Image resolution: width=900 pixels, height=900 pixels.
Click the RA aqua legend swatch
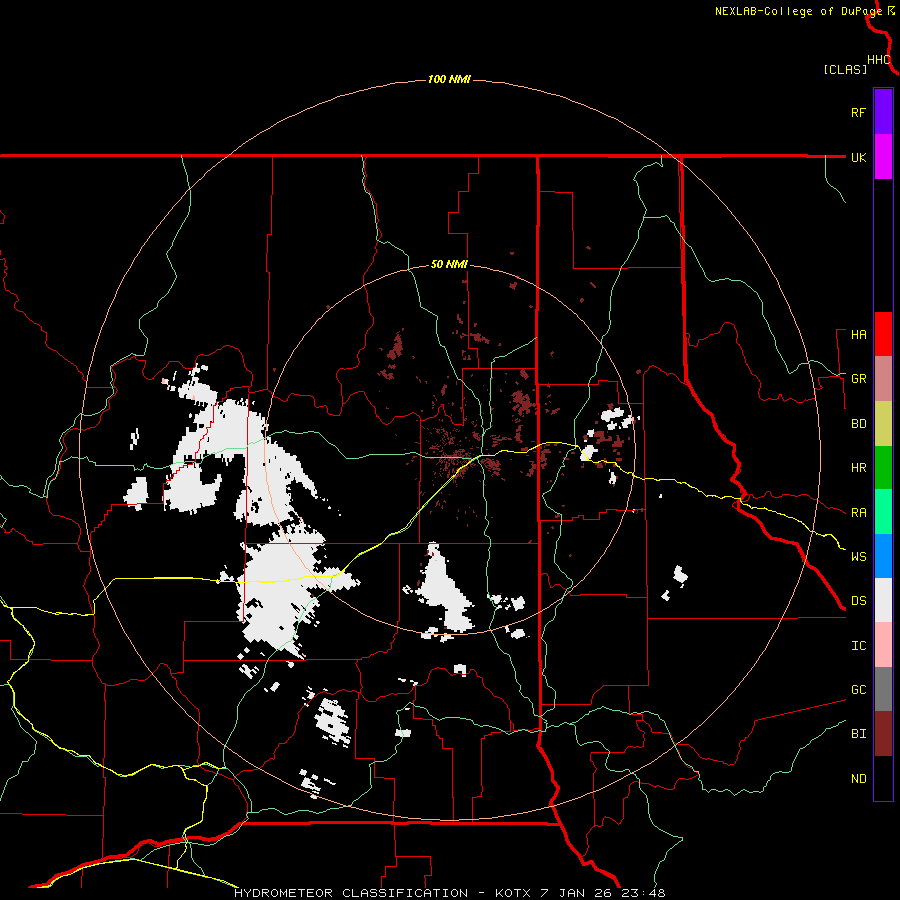883,512
